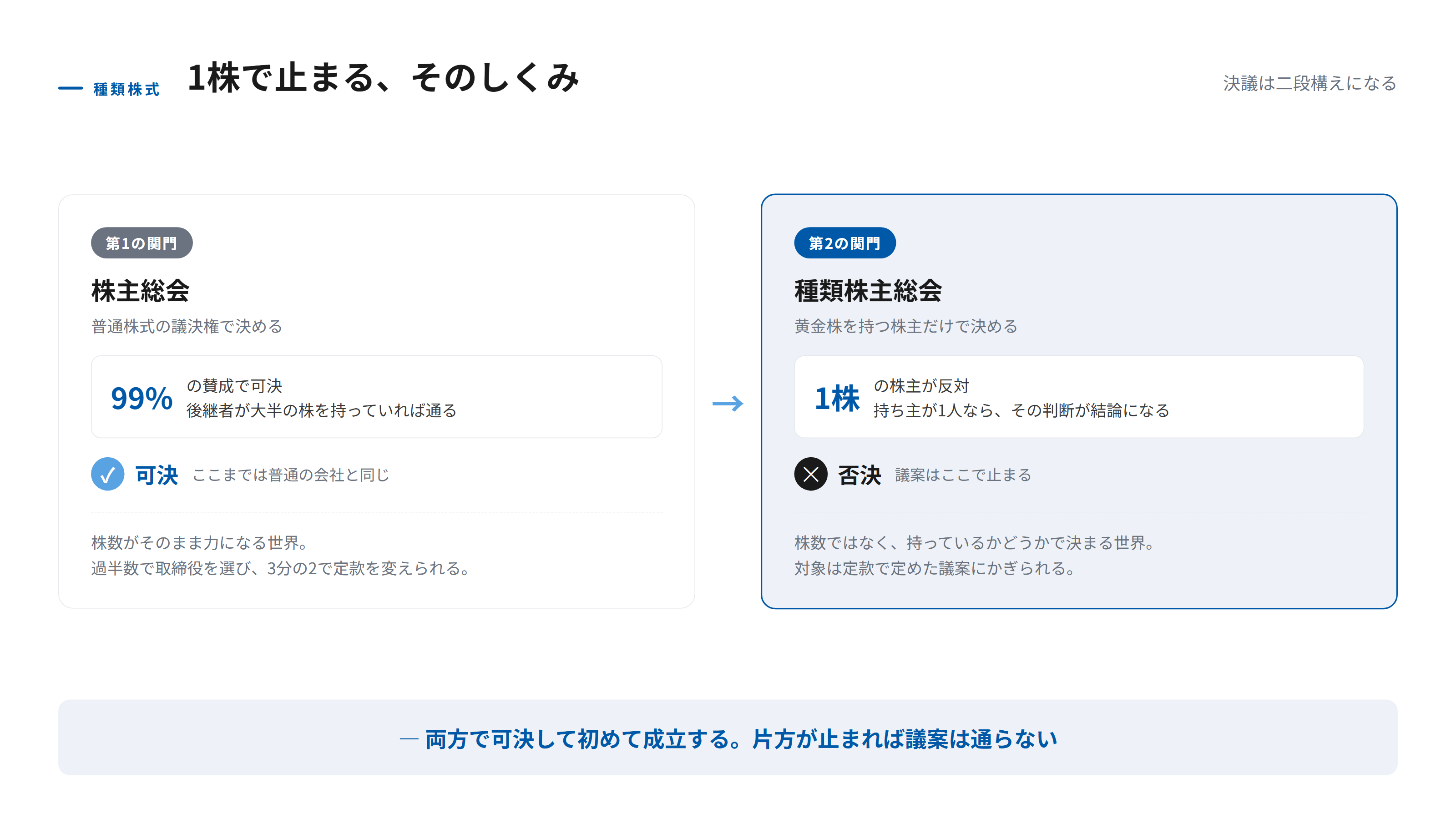The height and width of the screenshot is (819, 1456).
Task: Click the text の賛成で可決
Action: pos(234,385)
